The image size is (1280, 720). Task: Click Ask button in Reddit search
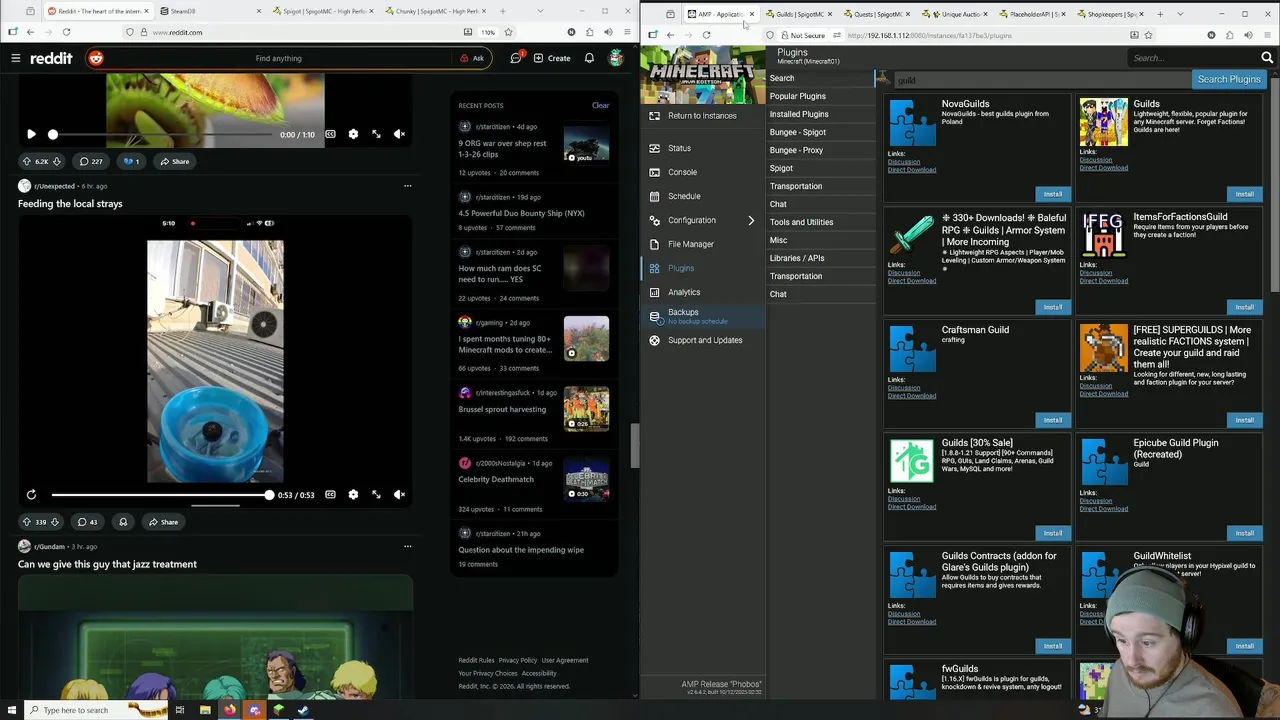coord(472,58)
